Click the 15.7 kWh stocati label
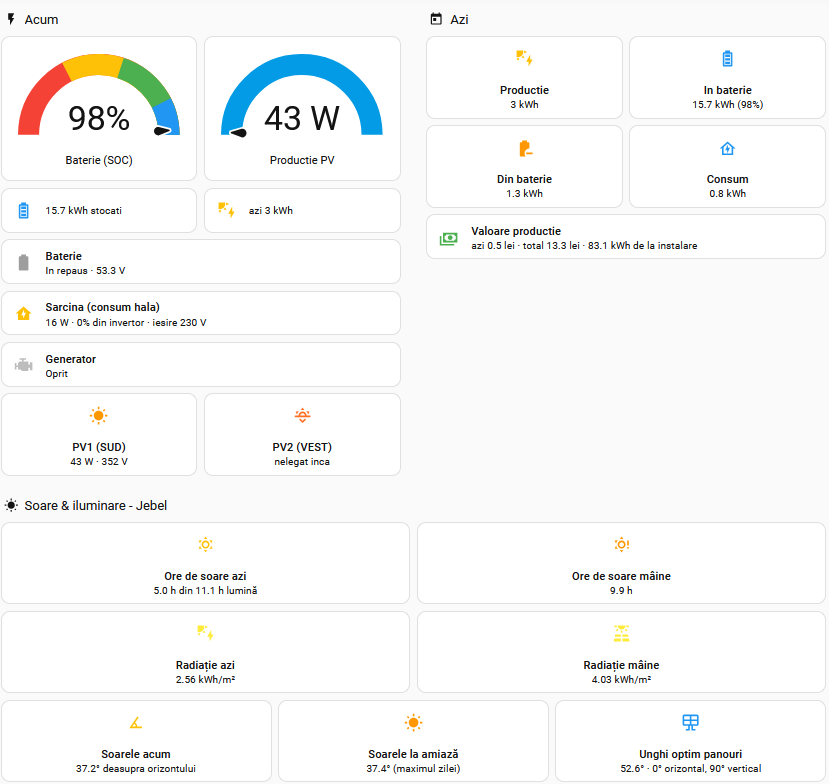829x784 pixels. click(84, 210)
